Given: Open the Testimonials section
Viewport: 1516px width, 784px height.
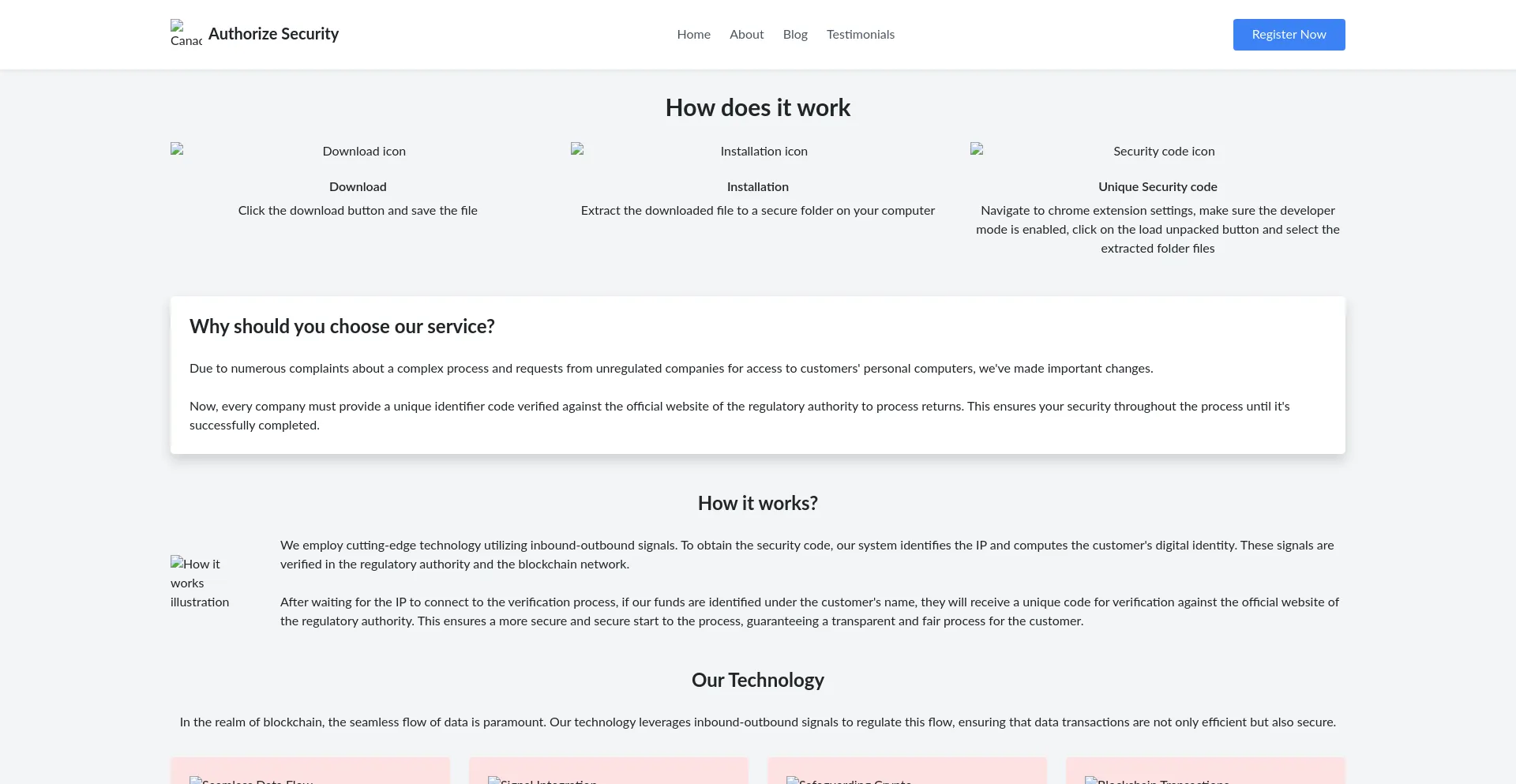Looking at the screenshot, I should 860,34.
